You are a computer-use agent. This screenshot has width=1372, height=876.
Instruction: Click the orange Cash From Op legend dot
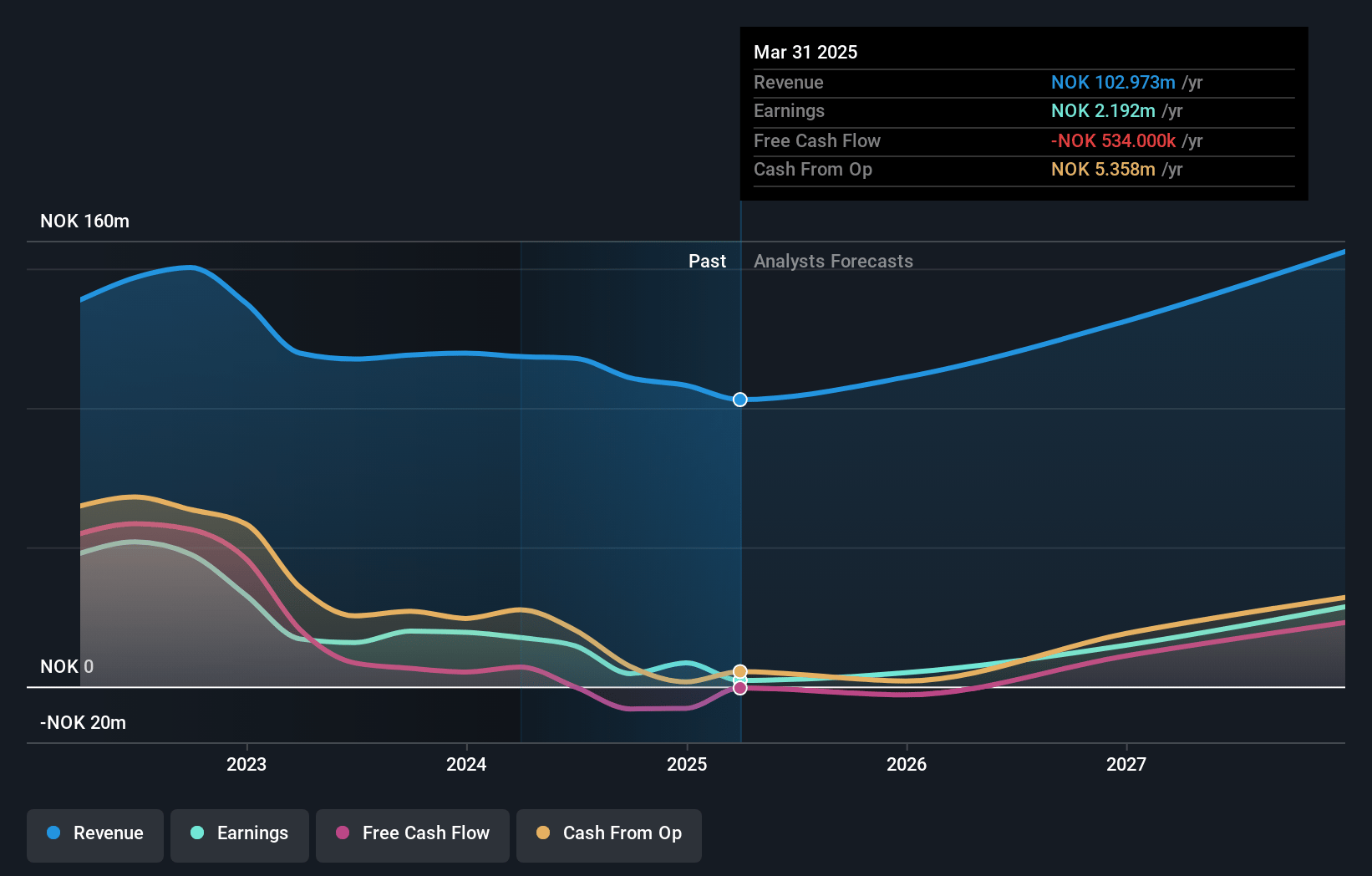(543, 833)
